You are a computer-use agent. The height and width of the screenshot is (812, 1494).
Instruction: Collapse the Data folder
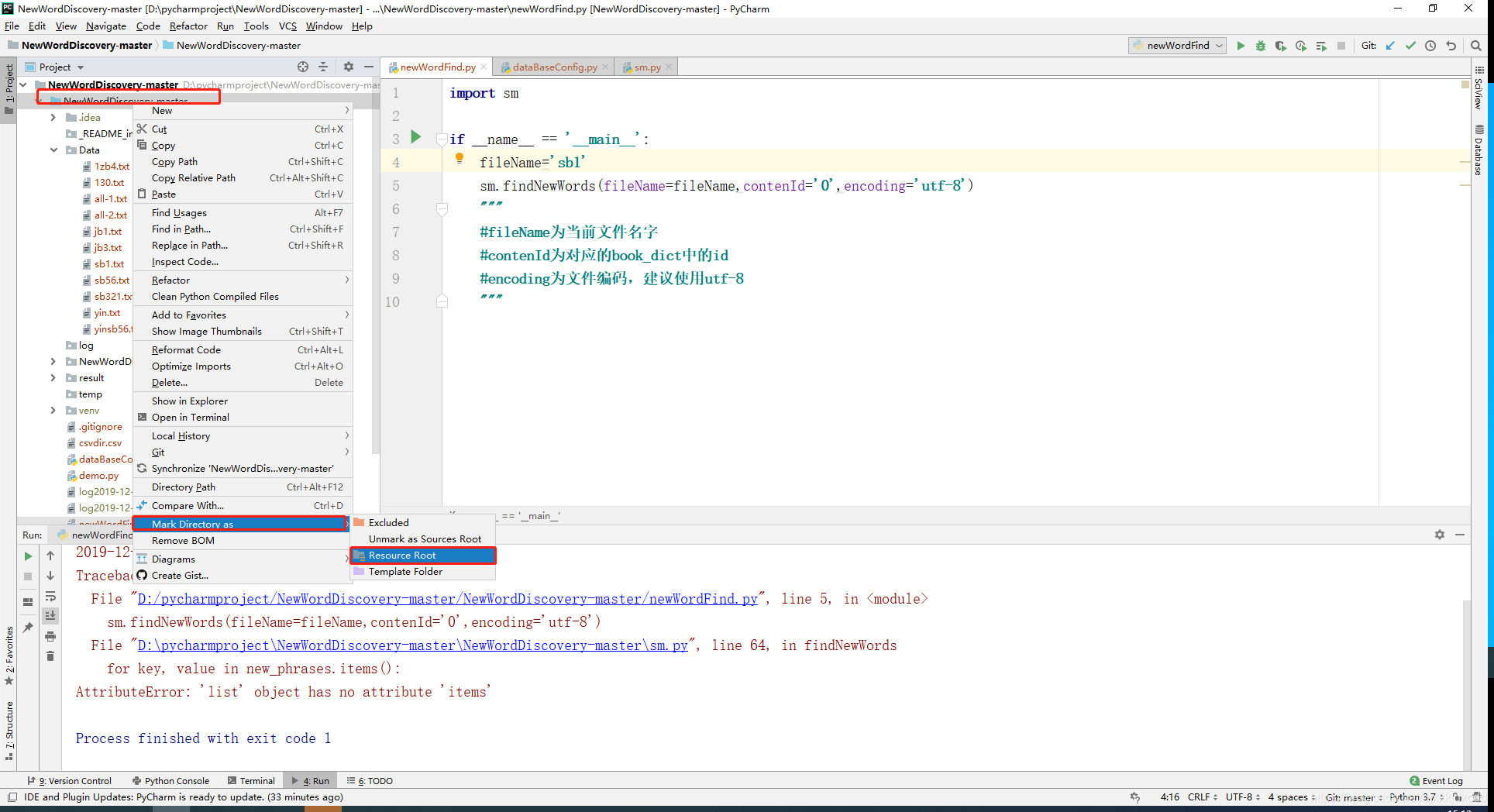click(53, 150)
